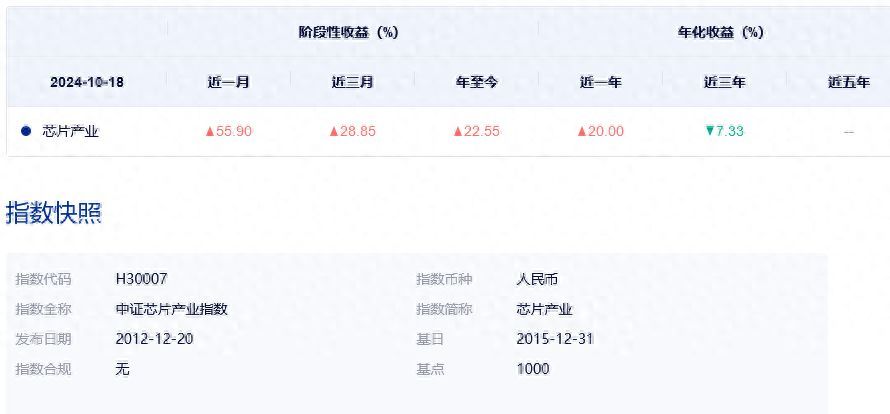Click the 指数快照 section heading
The height and width of the screenshot is (414, 890).
pos(54,213)
